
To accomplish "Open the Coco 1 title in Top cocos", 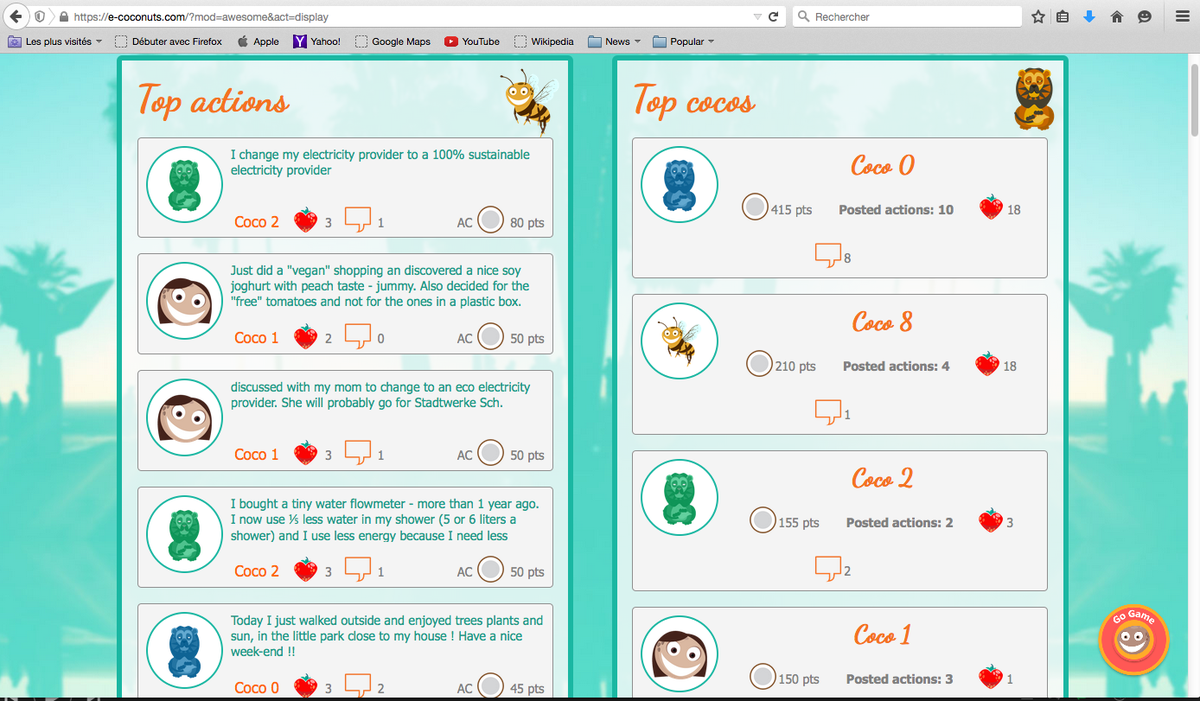I will [x=883, y=635].
